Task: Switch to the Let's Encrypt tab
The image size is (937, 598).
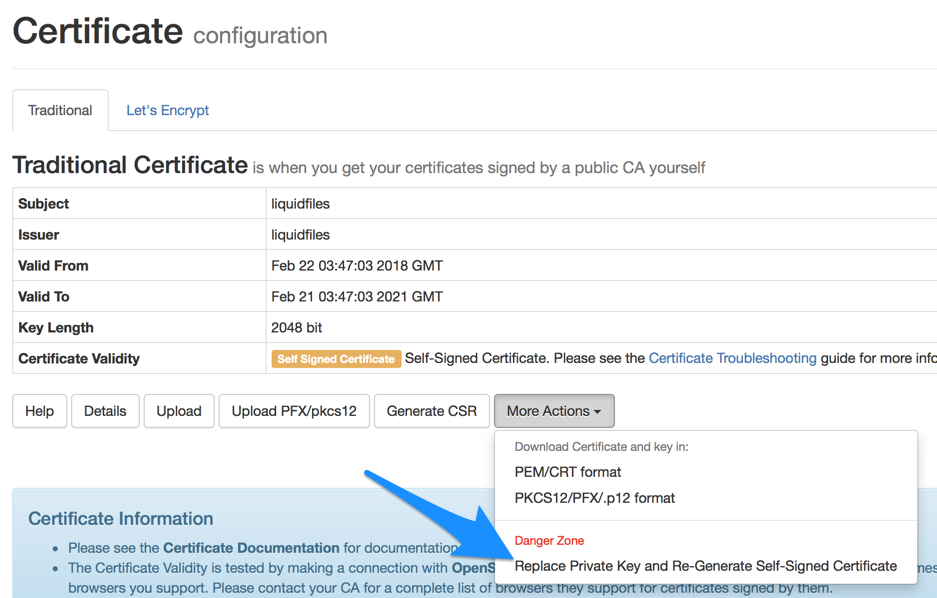Action: pos(167,110)
